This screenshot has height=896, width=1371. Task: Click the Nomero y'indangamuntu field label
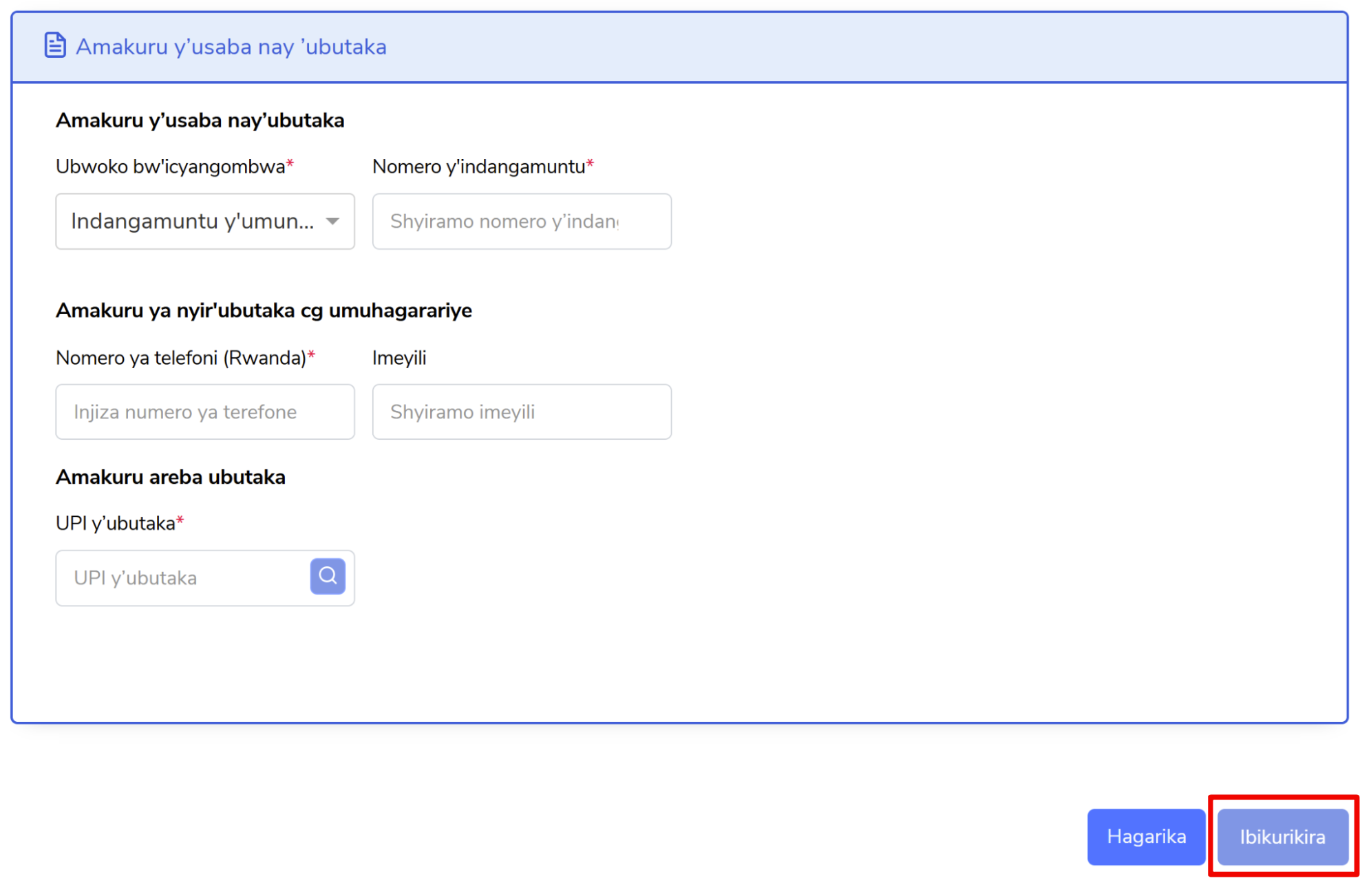click(478, 167)
